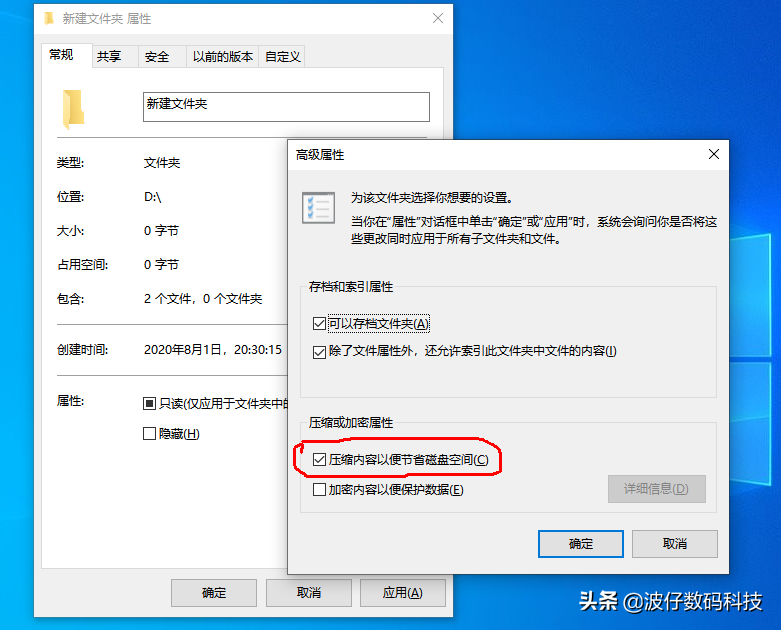The image size is (781, 630).
Task: Enable the 隐藏(H) checkbox
Action: click(149, 433)
